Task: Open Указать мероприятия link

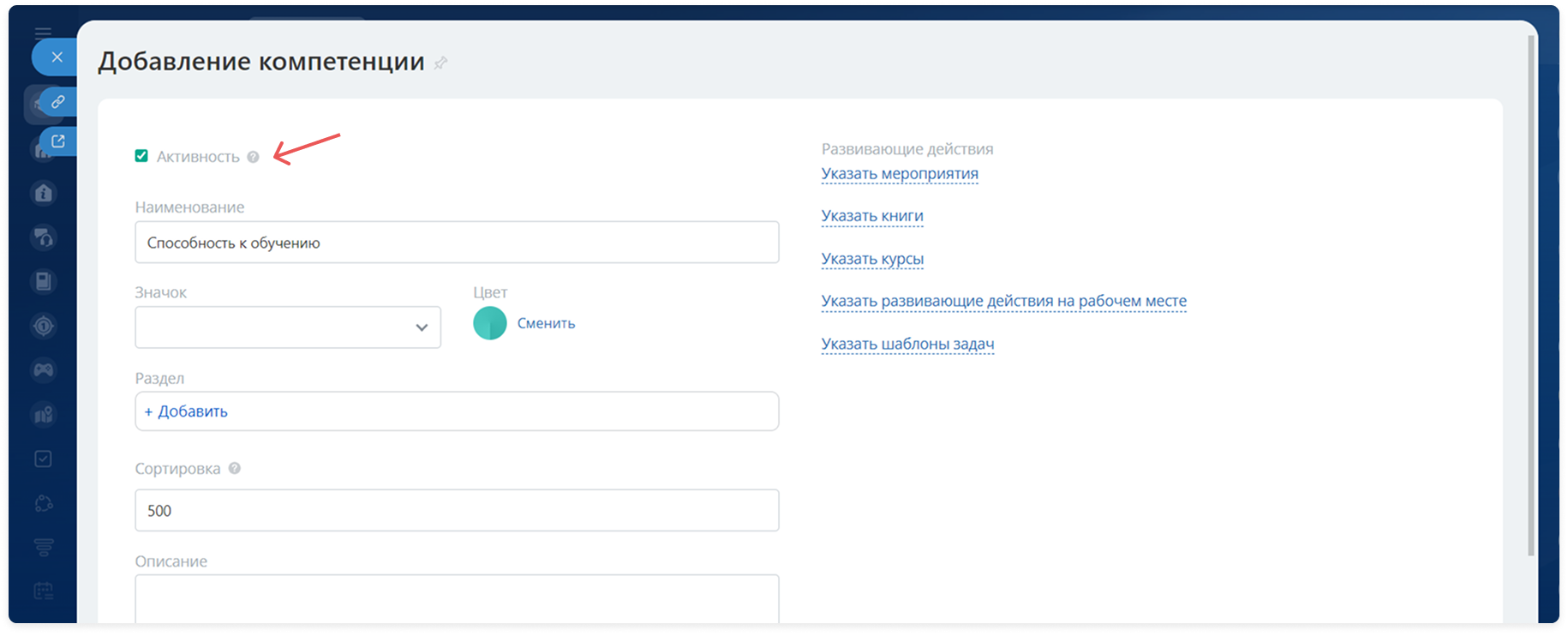Action: tap(899, 174)
